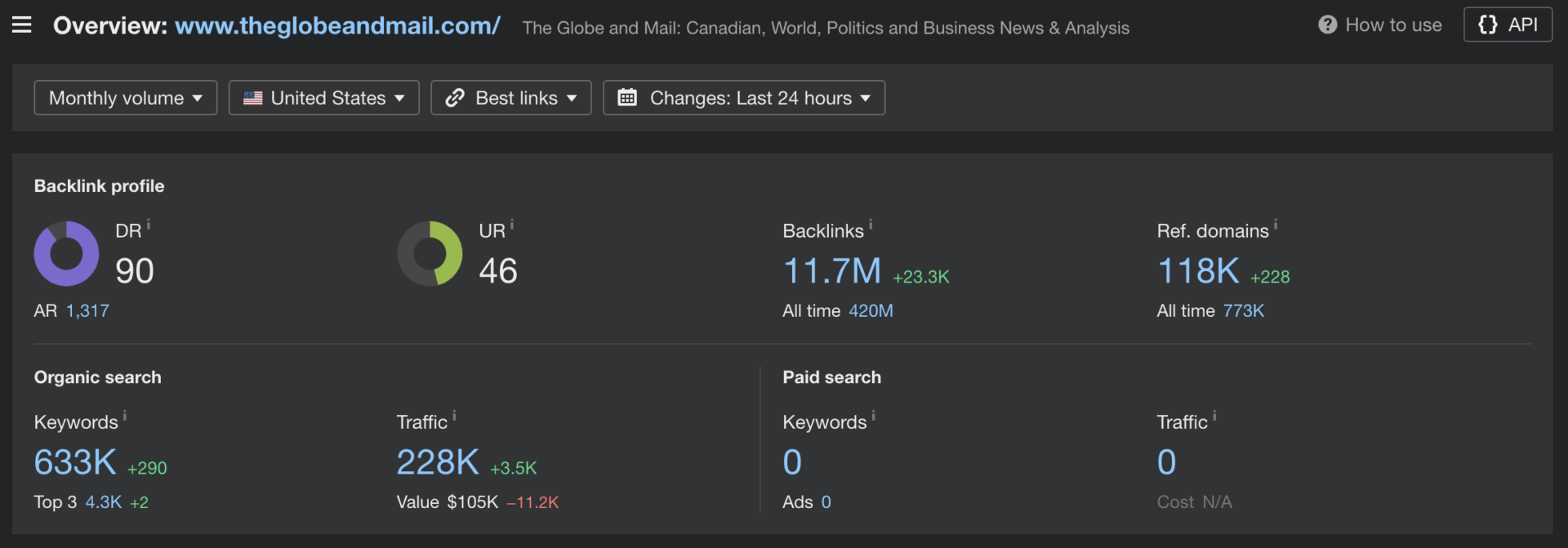Click info icon next to Paid search Keywords
This screenshot has height=548, width=1568.
click(873, 416)
